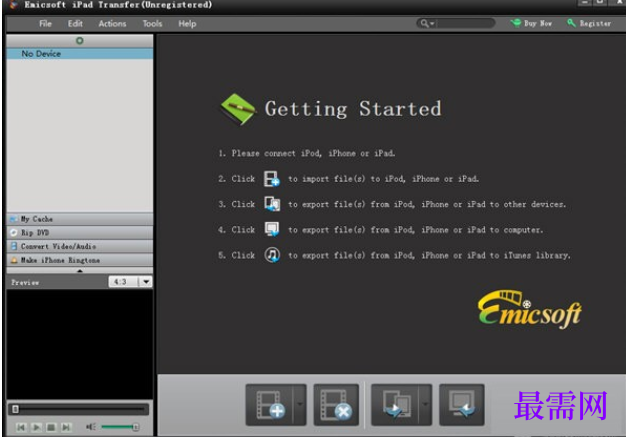The width and height of the screenshot is (626, 437).
Task: Open the Help menu
Action: pos(187,24)
